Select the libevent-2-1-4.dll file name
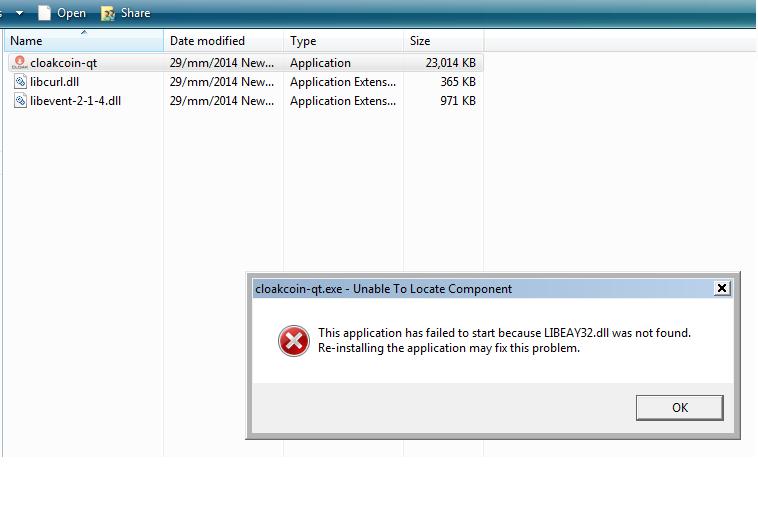758x511 pixels. [x=75, y=101]
